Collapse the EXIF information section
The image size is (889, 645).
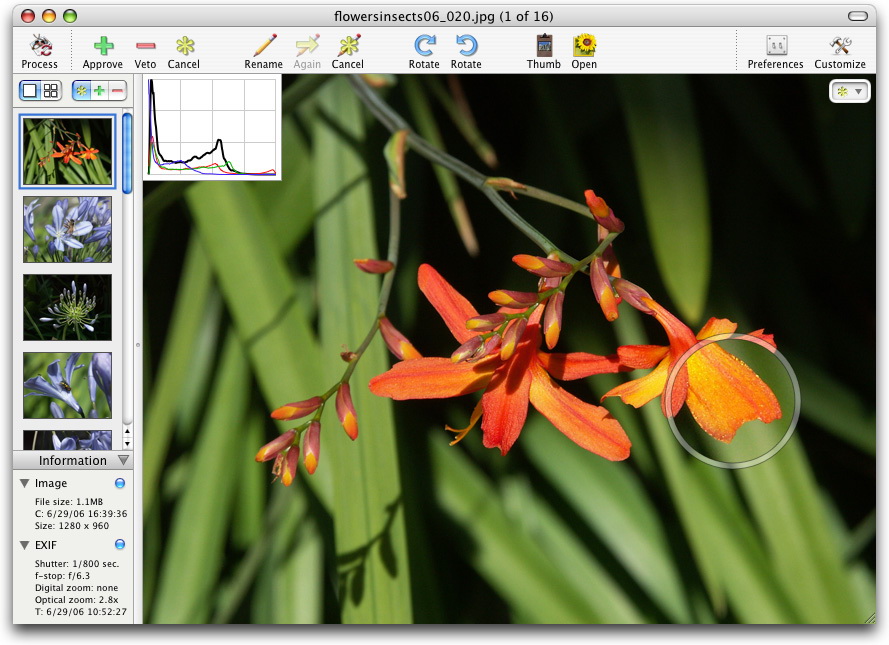point(25,545)
